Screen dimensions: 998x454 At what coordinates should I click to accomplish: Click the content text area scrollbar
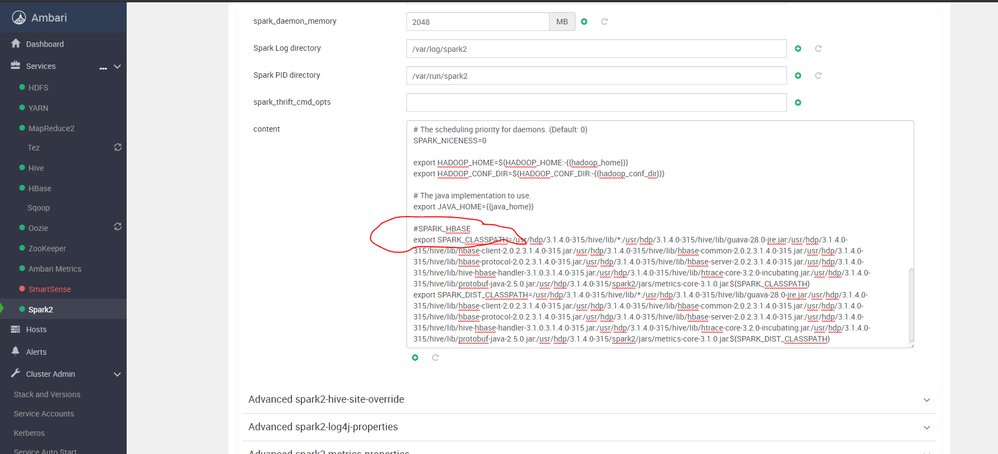911,306
